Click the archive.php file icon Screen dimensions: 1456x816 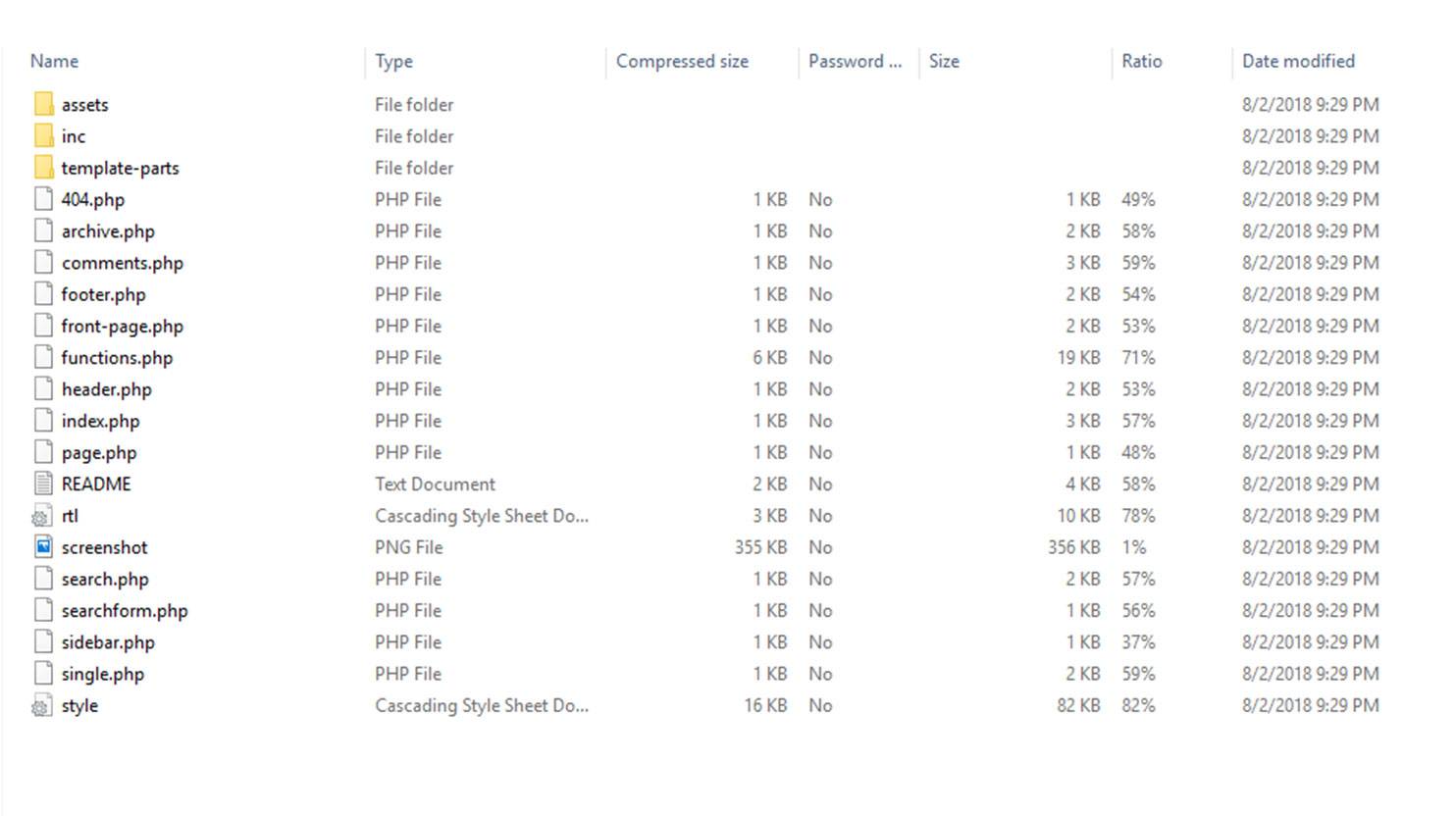pyautogui.click(x=43, y=230)
